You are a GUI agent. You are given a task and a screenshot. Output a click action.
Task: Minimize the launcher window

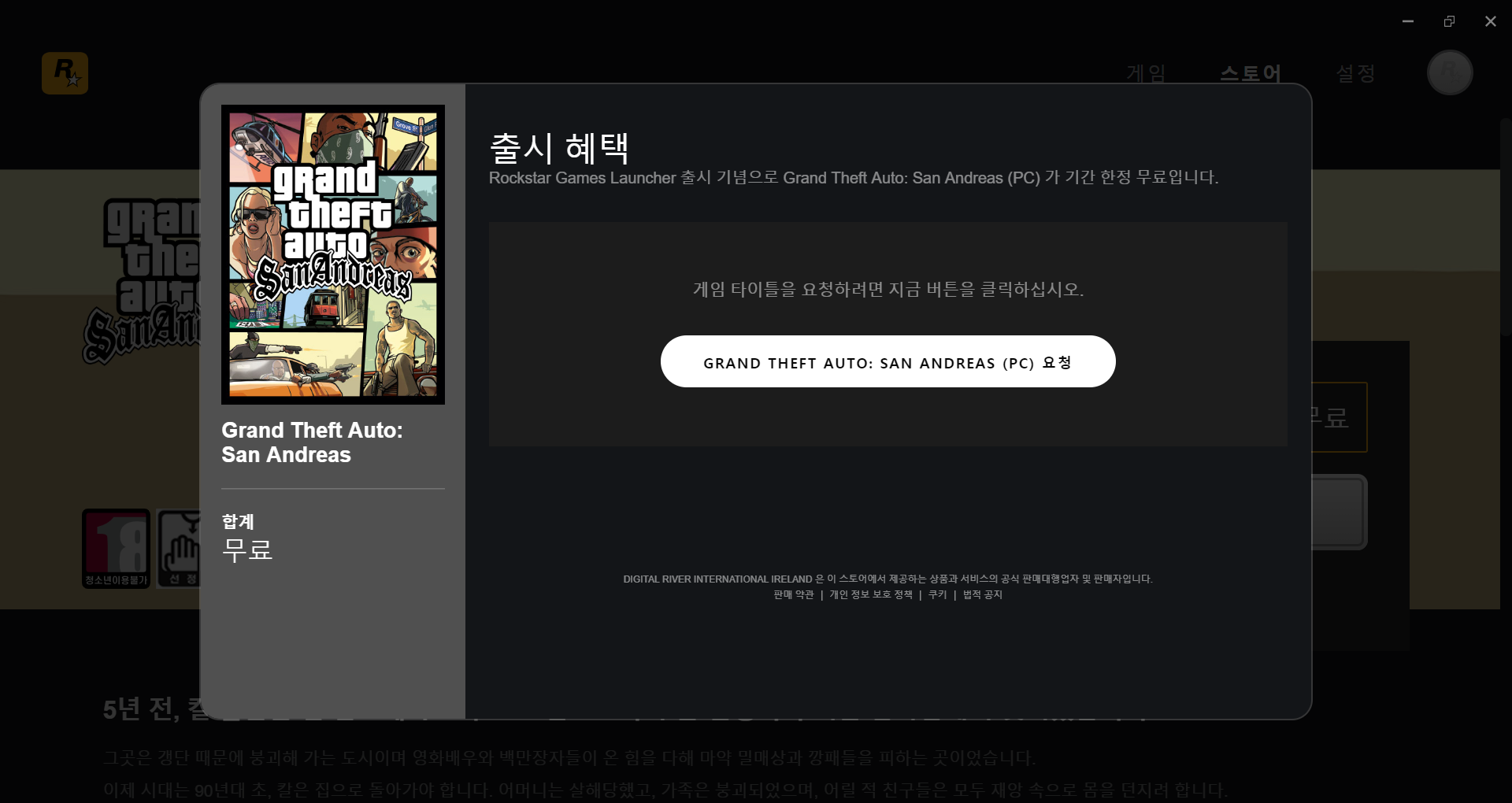[1408, 21]
